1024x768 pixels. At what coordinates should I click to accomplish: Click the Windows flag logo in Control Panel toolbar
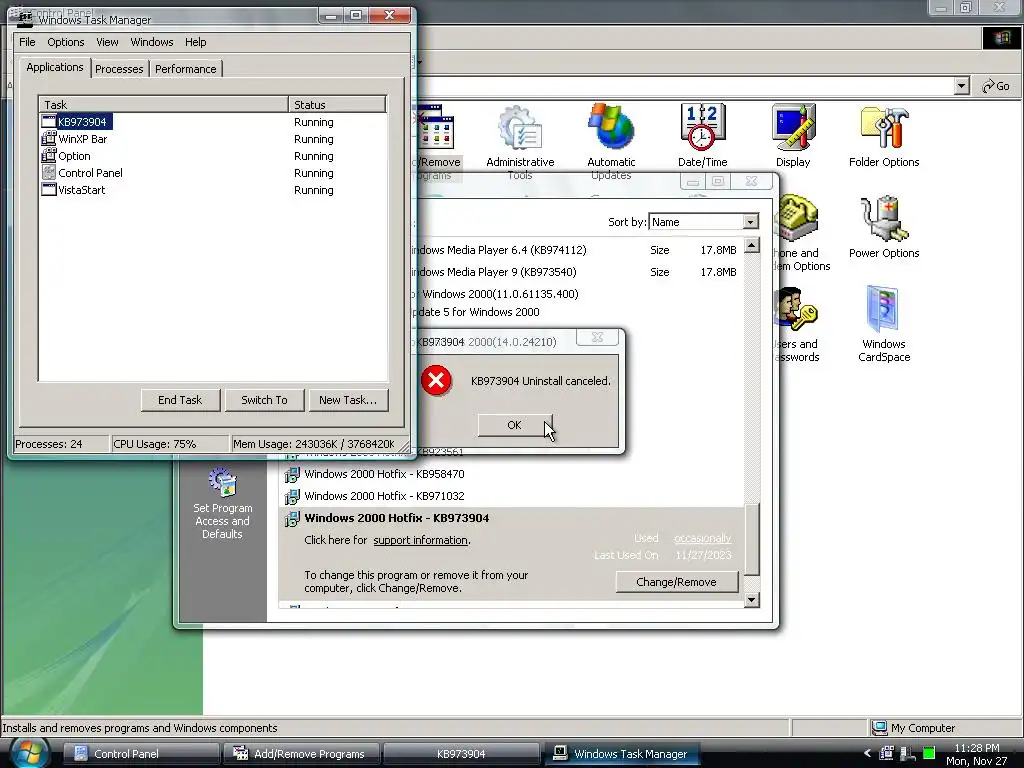coord(1002,39)
